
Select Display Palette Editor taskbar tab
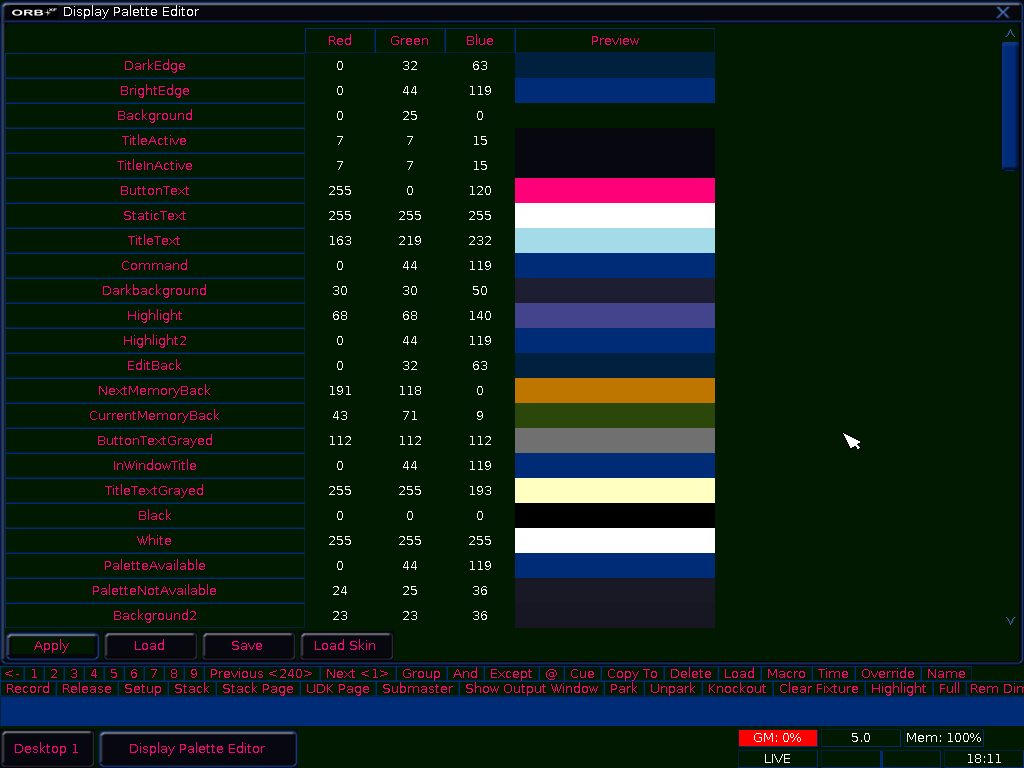198,749
